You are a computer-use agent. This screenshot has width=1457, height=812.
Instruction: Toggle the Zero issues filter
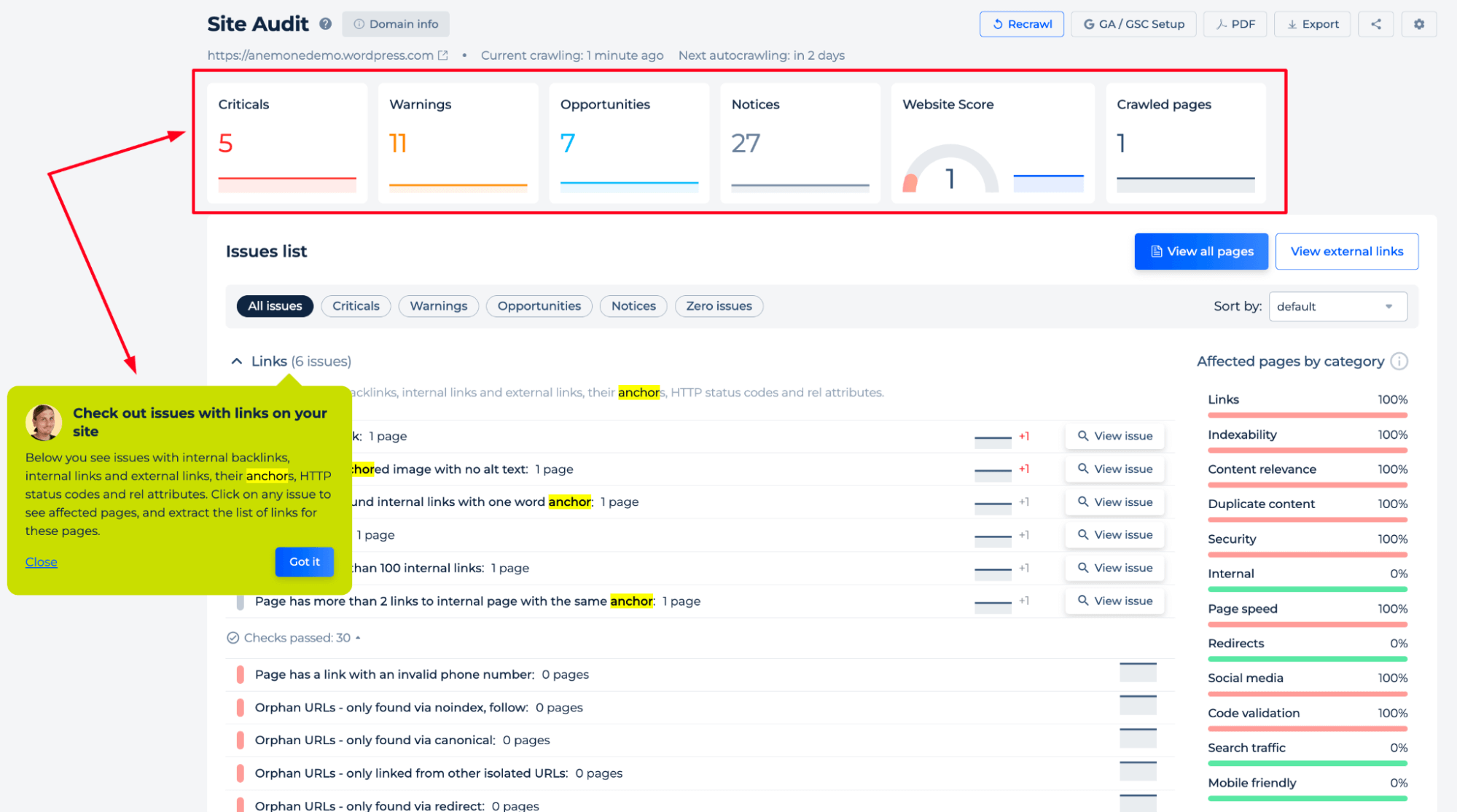tap(718, 306)
